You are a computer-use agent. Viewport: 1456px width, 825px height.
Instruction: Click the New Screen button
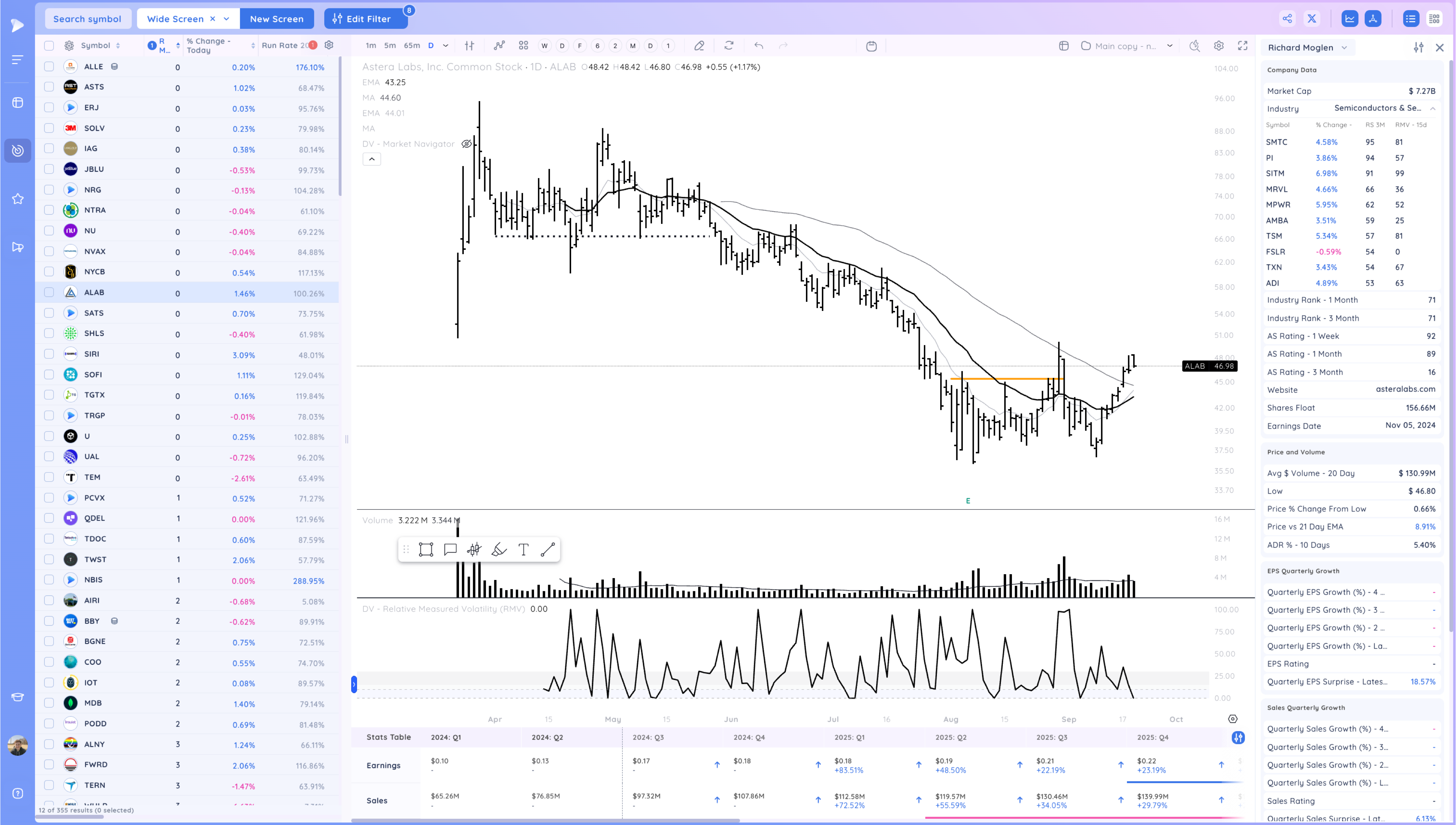click(x=276, y=19)
